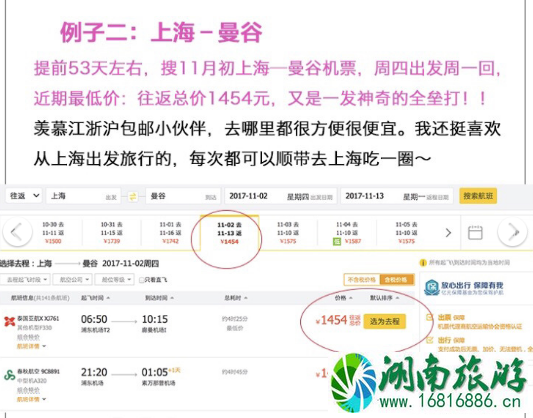This screenshot has height=418, width=533.
Task: Click the departure city field 上海
Action: coord(83,196)
